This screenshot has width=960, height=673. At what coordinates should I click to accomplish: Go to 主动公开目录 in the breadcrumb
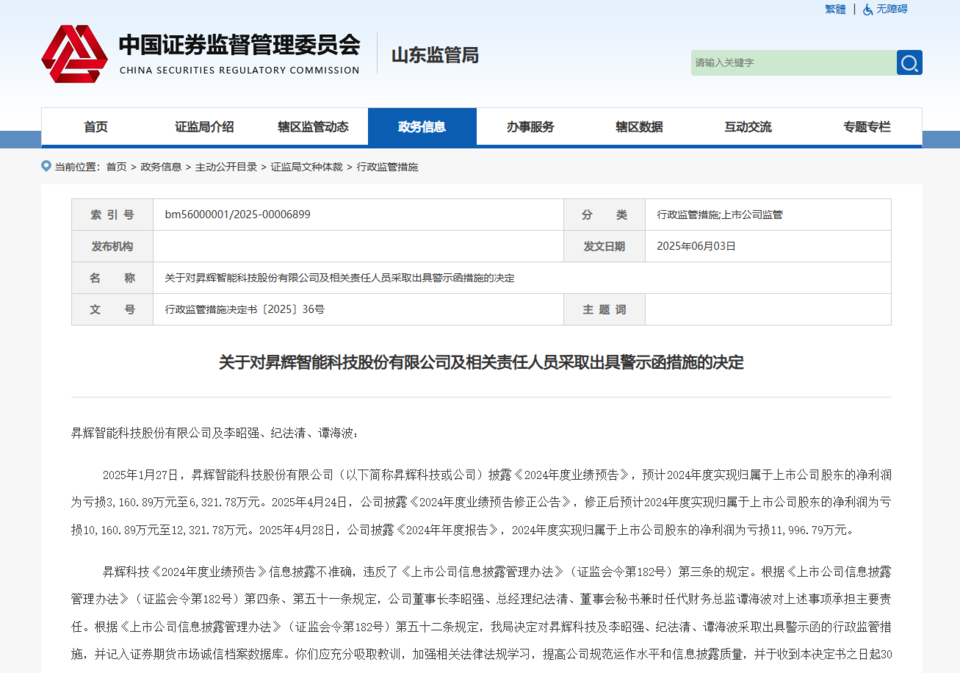pos(226,167)
